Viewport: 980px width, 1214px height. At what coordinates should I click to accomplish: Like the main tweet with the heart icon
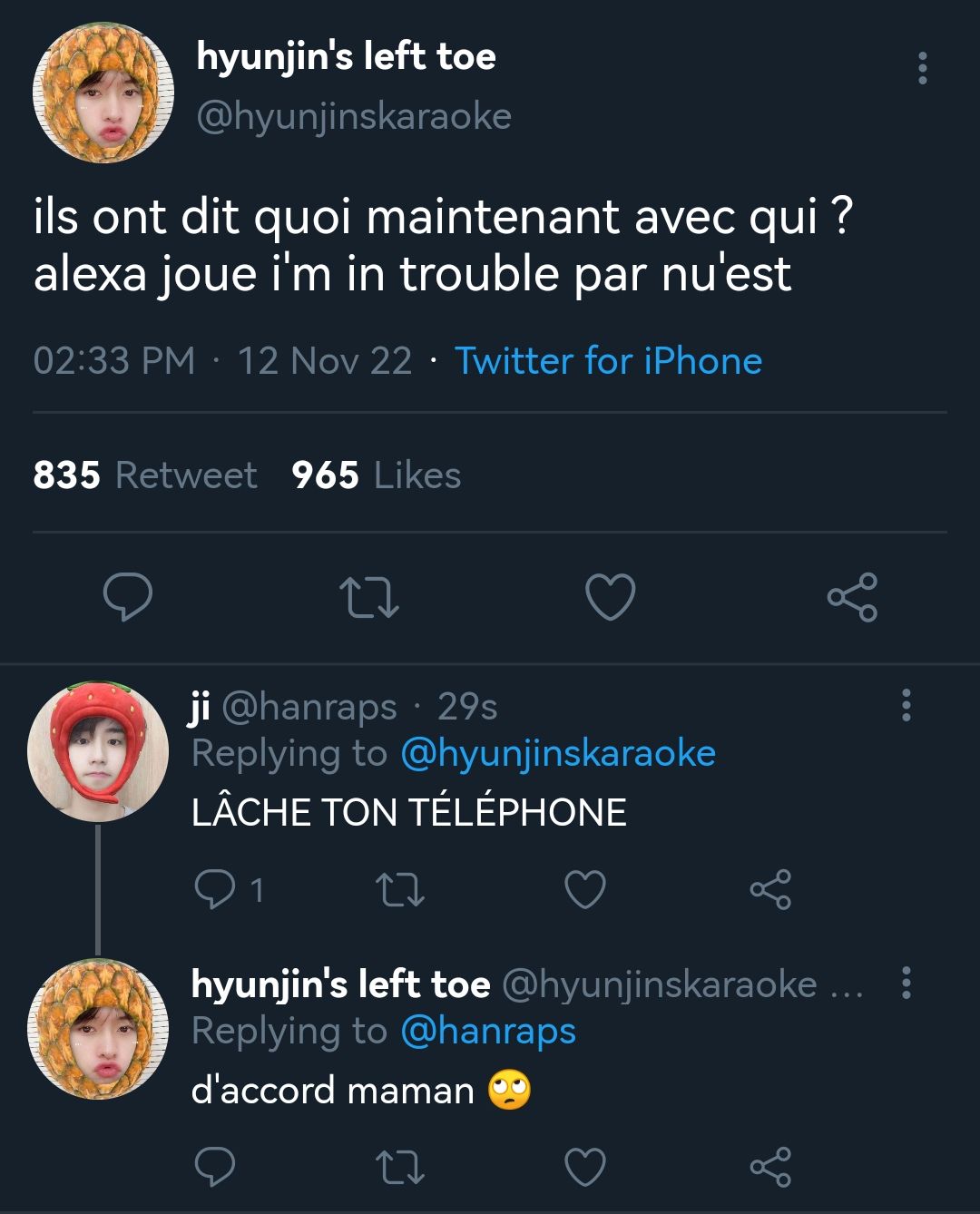coord(610,597)
